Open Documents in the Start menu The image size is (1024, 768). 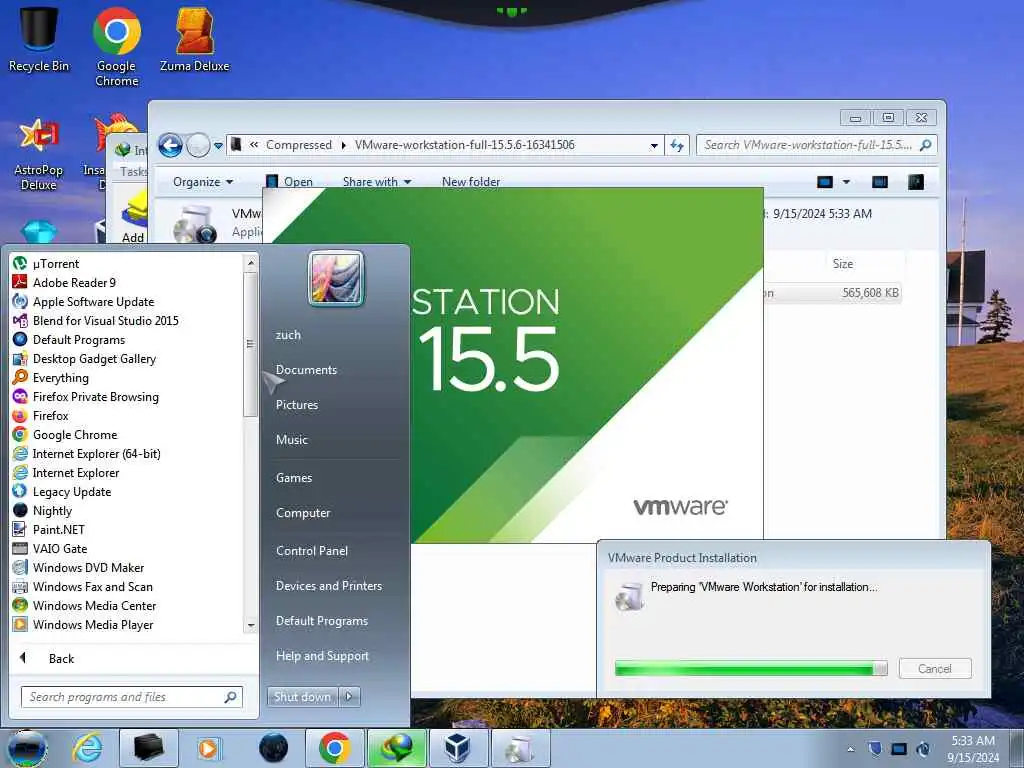point(306,370)
